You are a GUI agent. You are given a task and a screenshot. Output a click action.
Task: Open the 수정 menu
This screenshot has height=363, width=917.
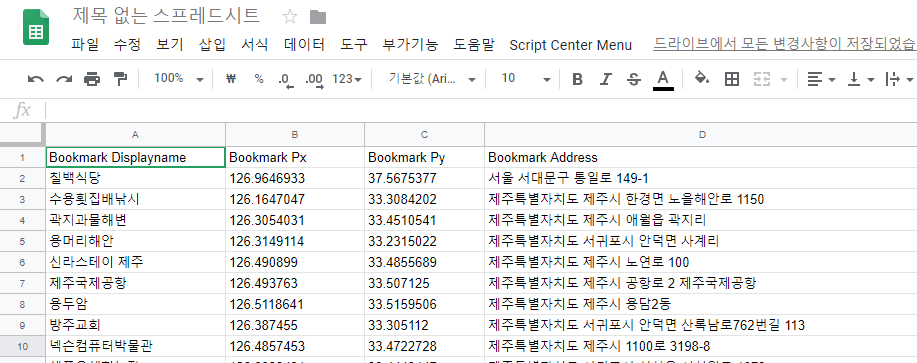coord(127,45)
